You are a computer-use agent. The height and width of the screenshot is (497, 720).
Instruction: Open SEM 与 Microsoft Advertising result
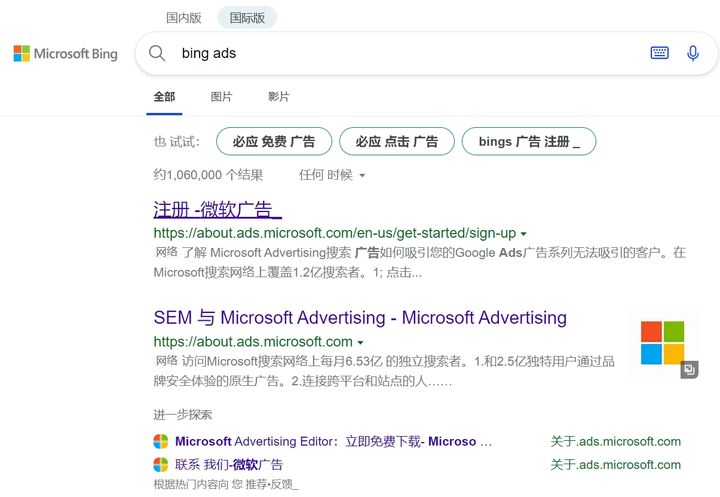coord(360,318)
